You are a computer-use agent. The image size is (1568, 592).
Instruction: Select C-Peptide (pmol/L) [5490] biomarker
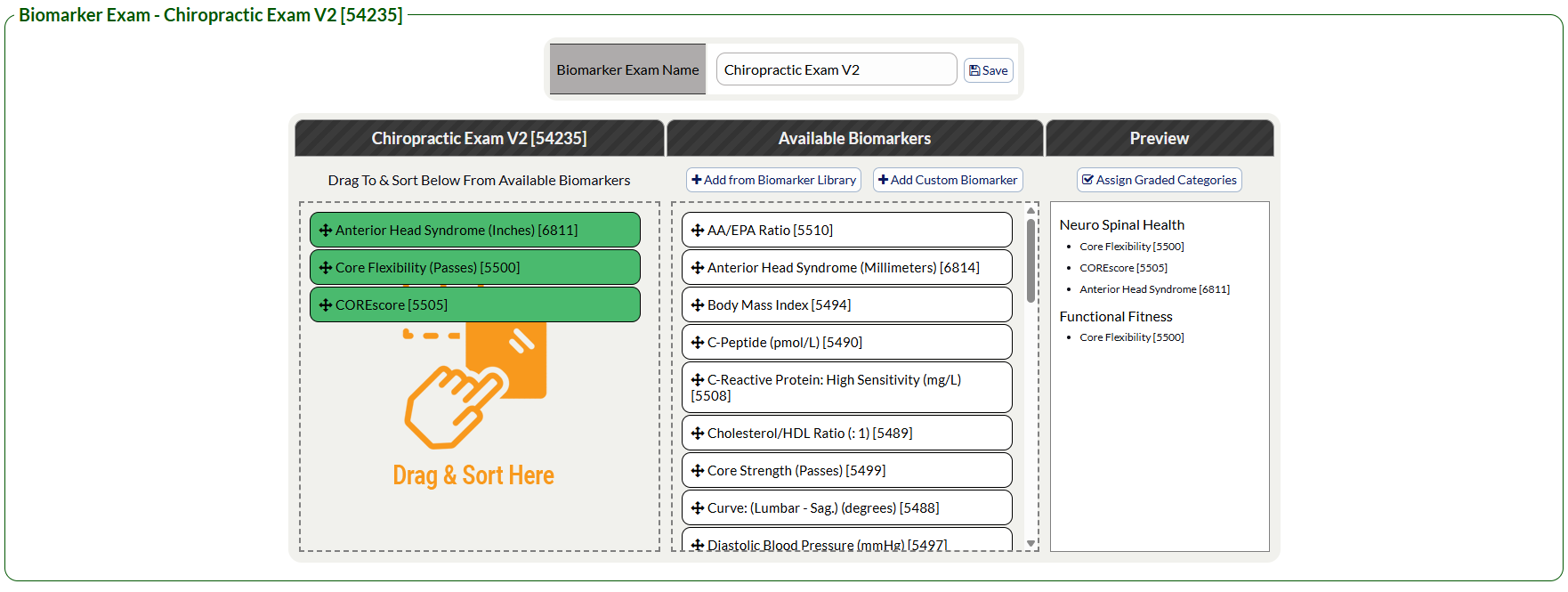click(x=847, y=342)
